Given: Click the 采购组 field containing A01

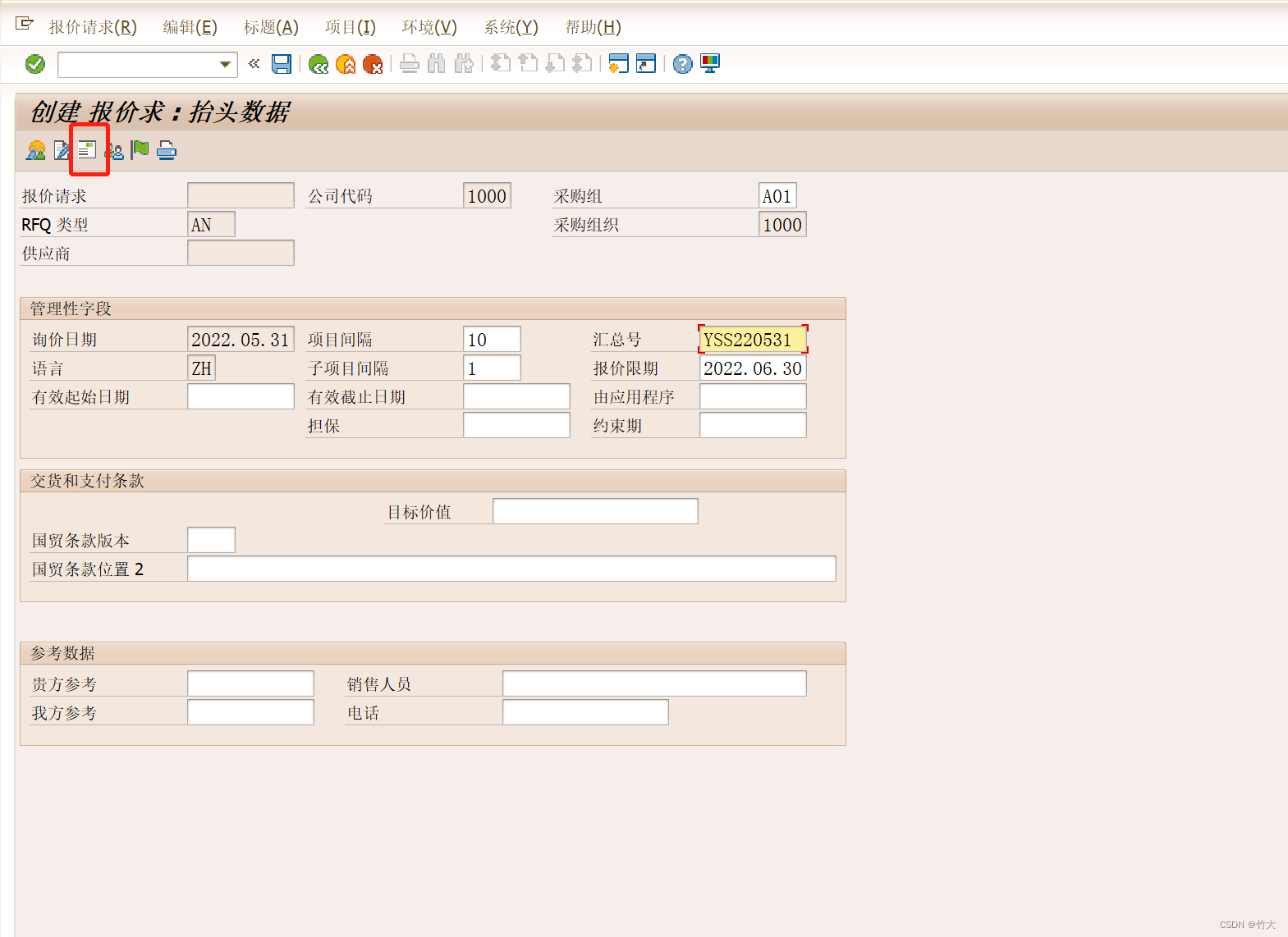Looking at the screenshot, I should [x=777, y=196].
